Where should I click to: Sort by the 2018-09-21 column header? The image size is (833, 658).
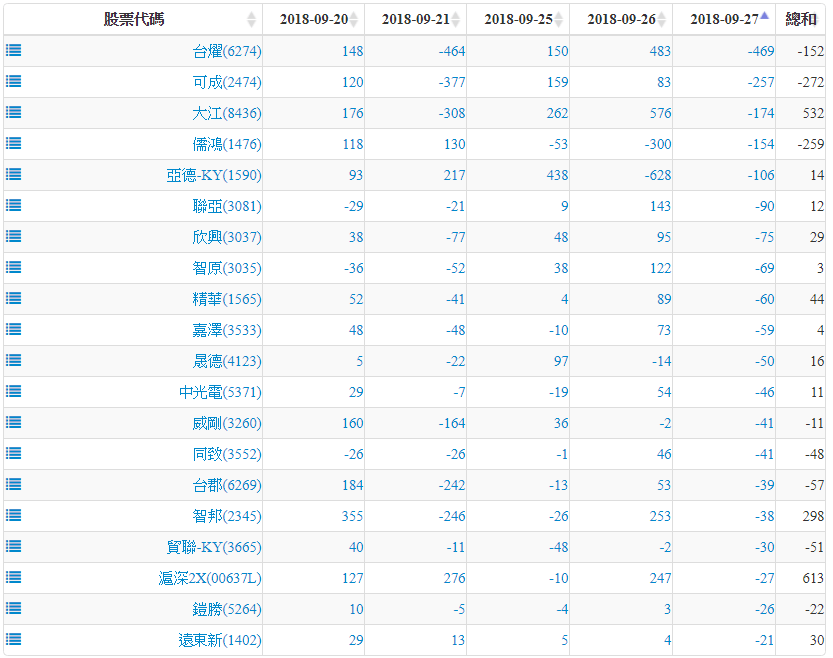(415, 19)
